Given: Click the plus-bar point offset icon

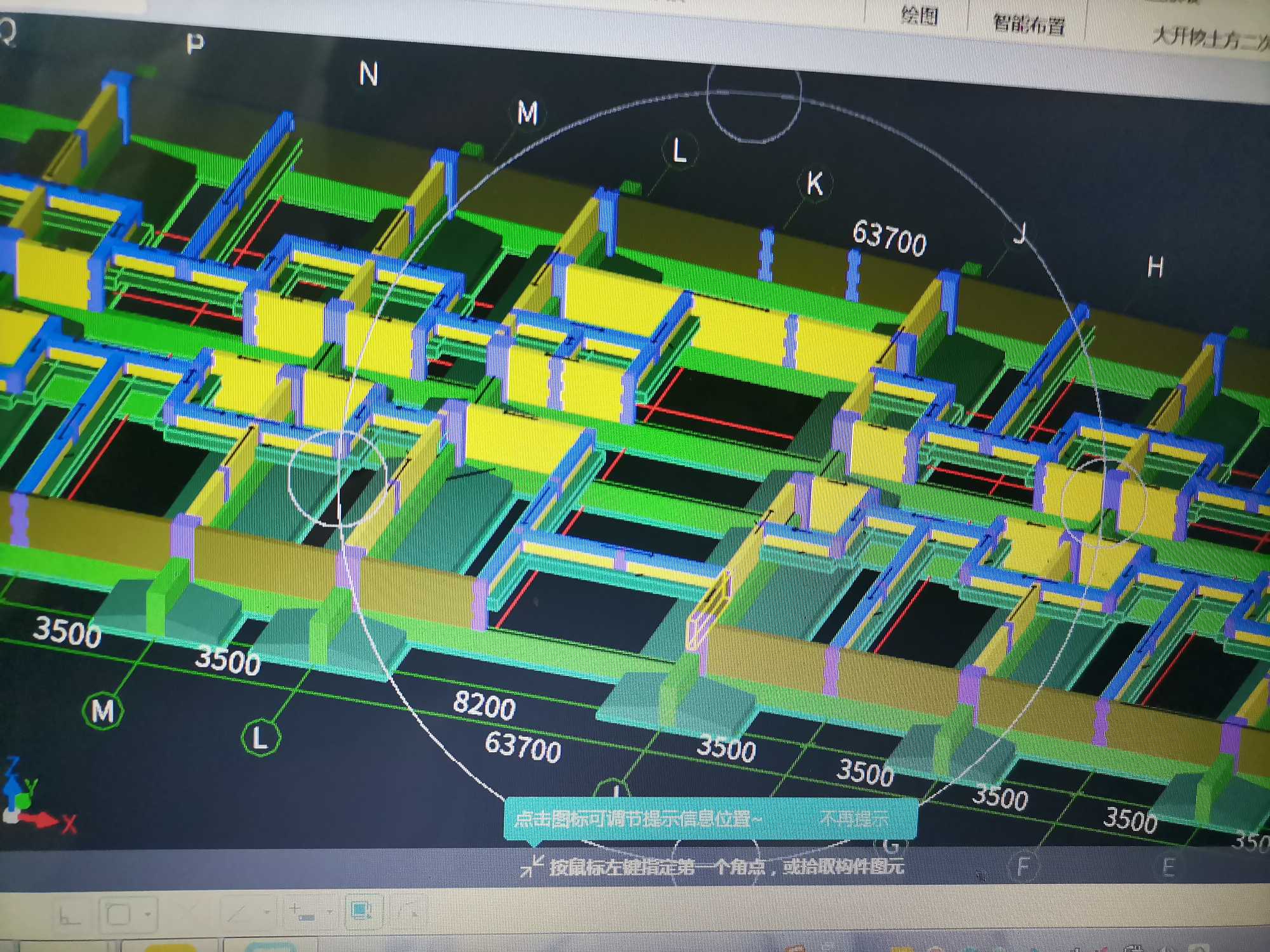Looking at the screenshot, I should coord(301,912).
